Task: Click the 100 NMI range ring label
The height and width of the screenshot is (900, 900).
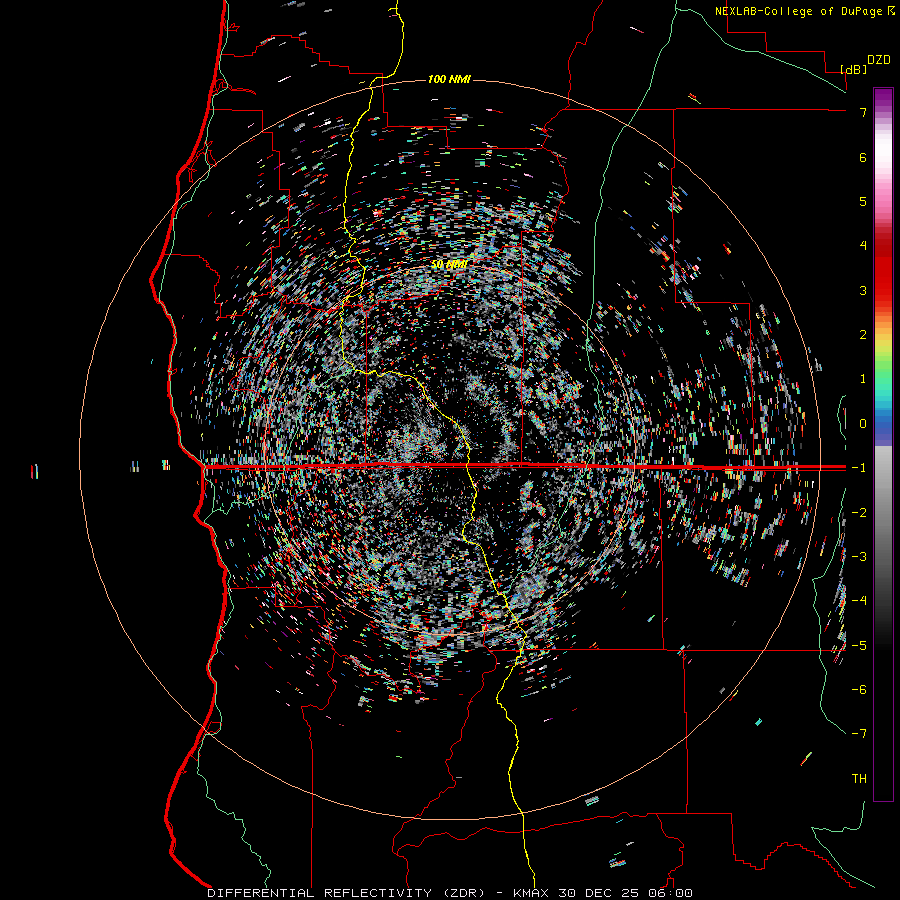Action: pos(449,79)
